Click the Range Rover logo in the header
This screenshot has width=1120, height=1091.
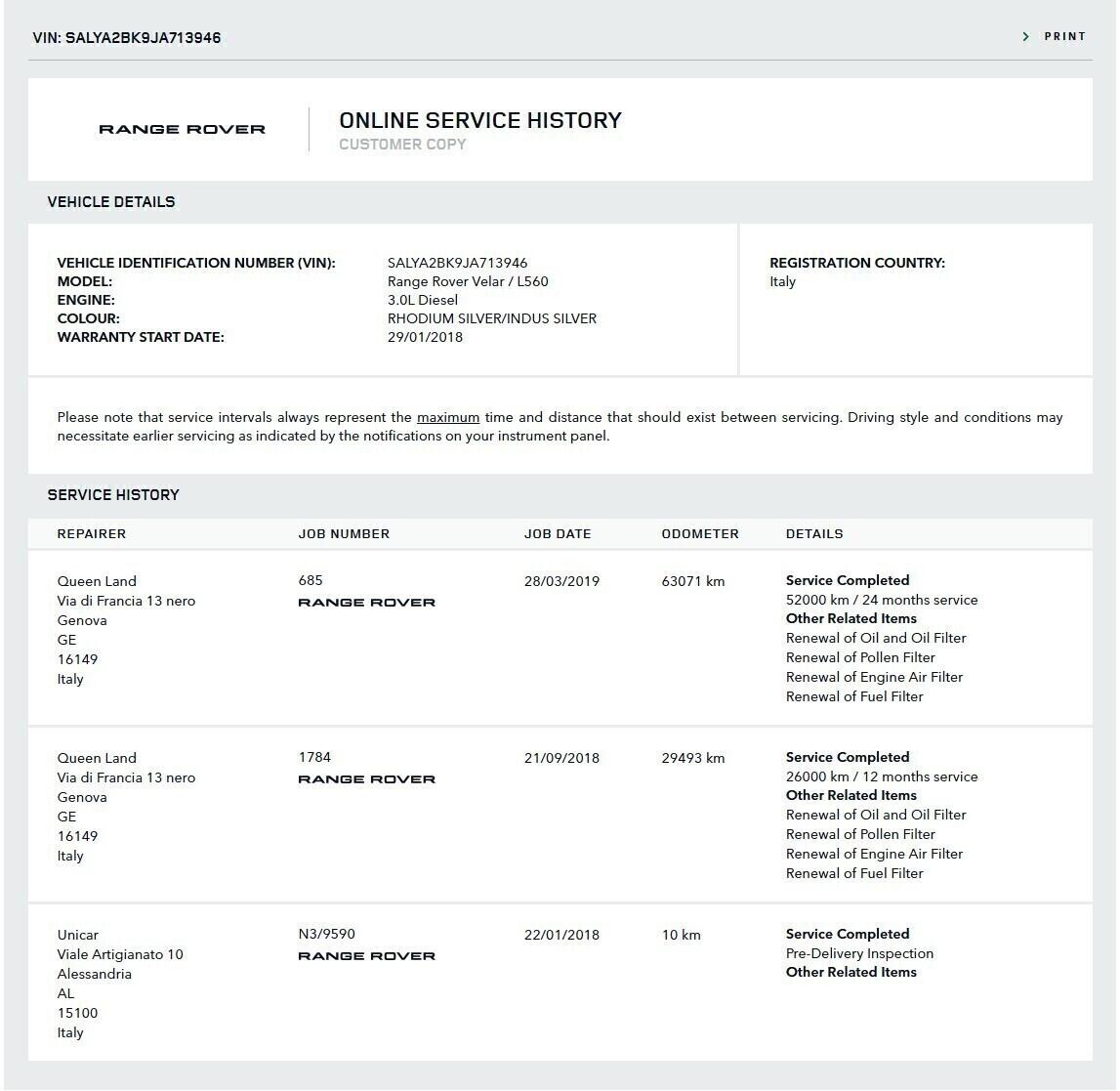tap(182, 129)
